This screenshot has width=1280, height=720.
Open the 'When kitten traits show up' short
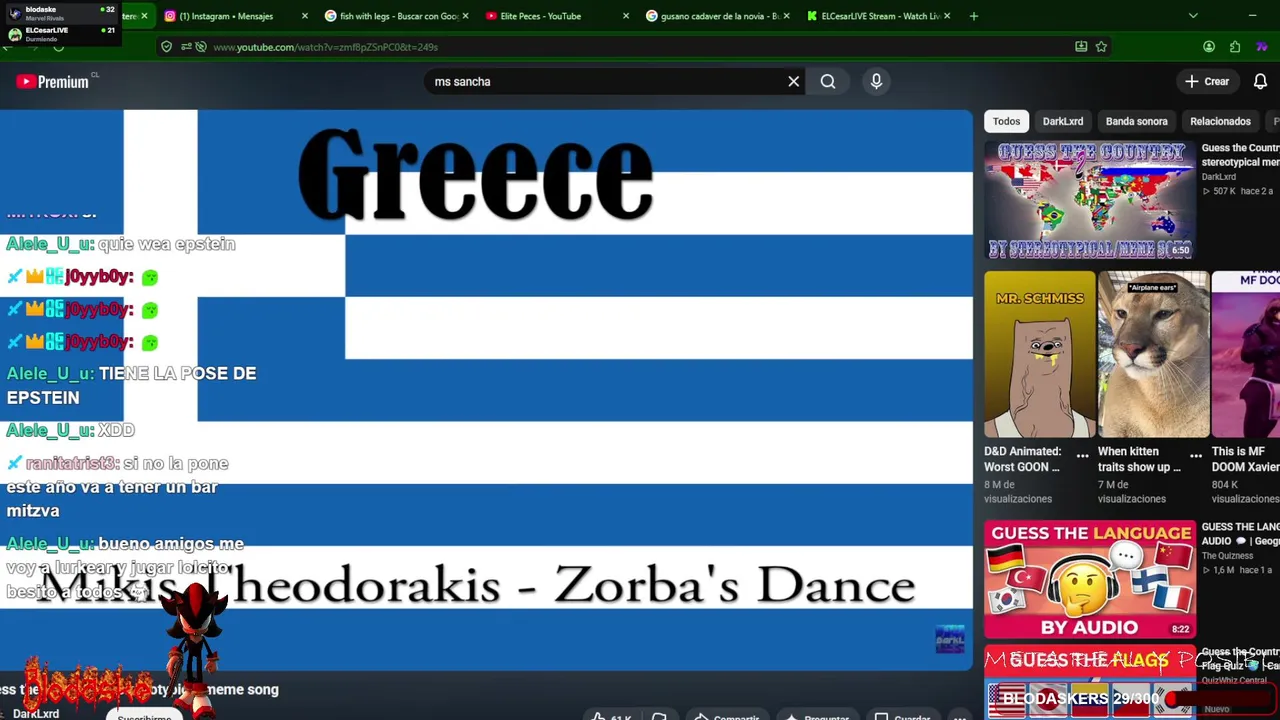[x=1153, y=354]
